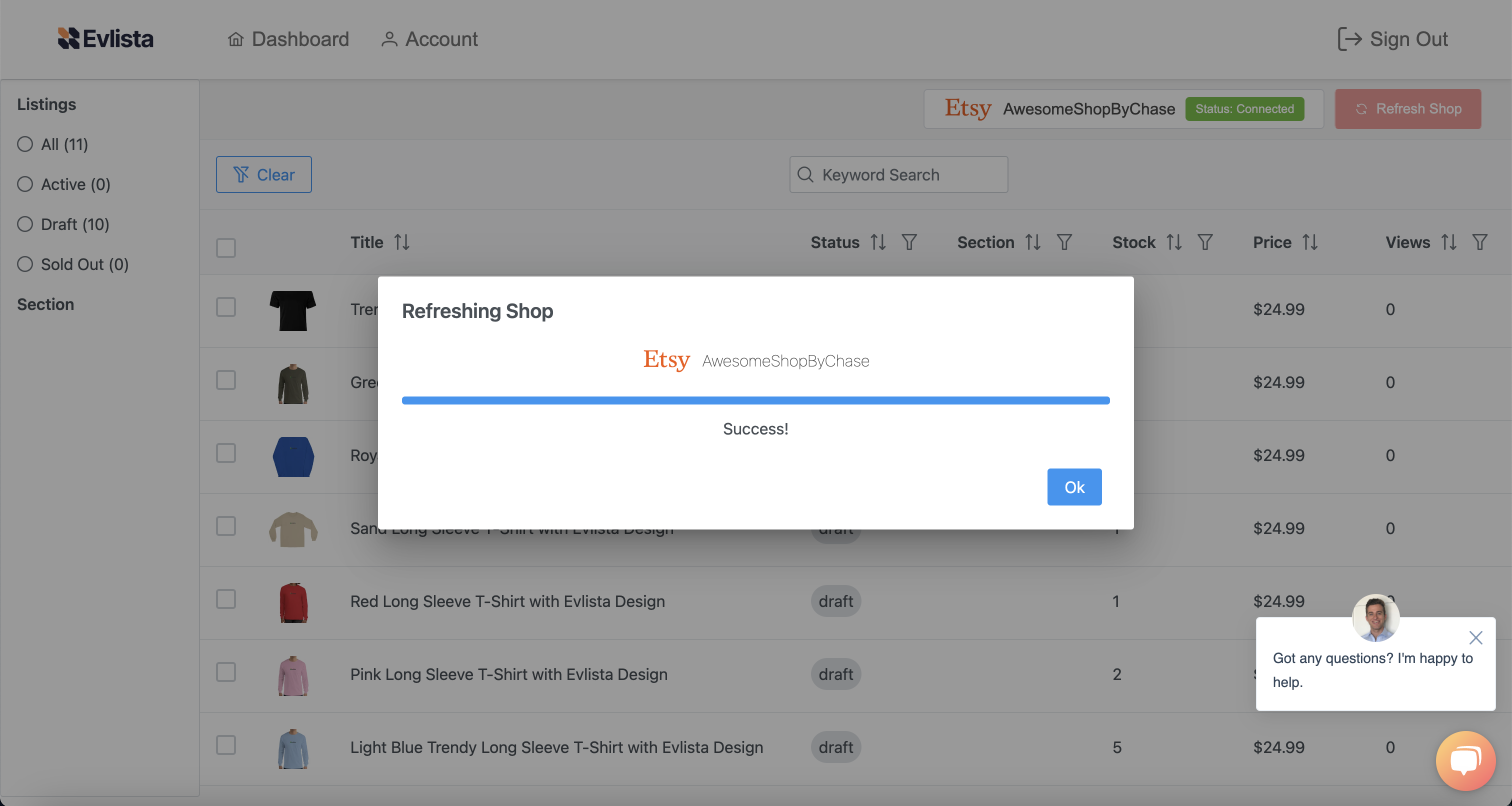The height and width of the screenshot is (806, 1512).
Task: Click the Status: Connected badge
Action: coord(1244,108)
